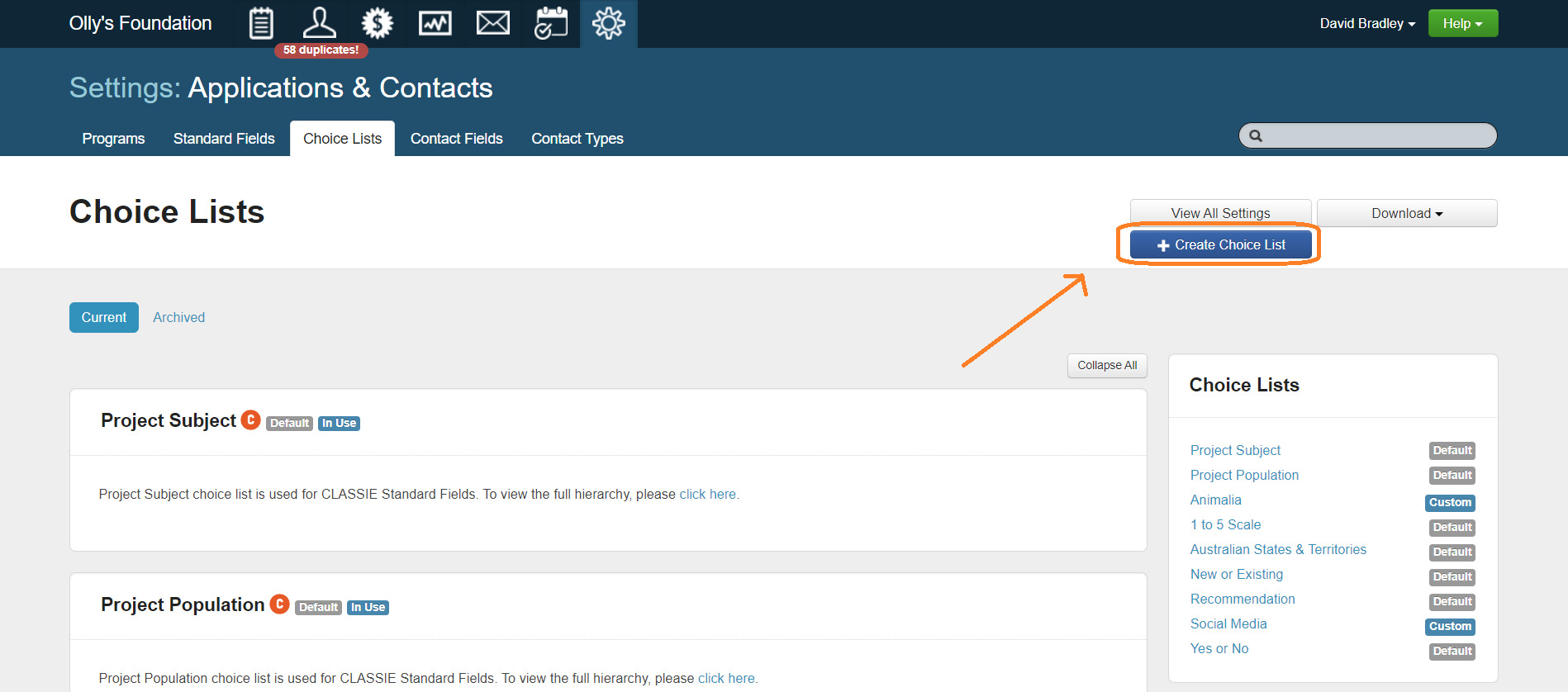This screenshot has width=1568, height=692.
Task: Click the 58 duplicates alert badge
Action: pos(321,50)
